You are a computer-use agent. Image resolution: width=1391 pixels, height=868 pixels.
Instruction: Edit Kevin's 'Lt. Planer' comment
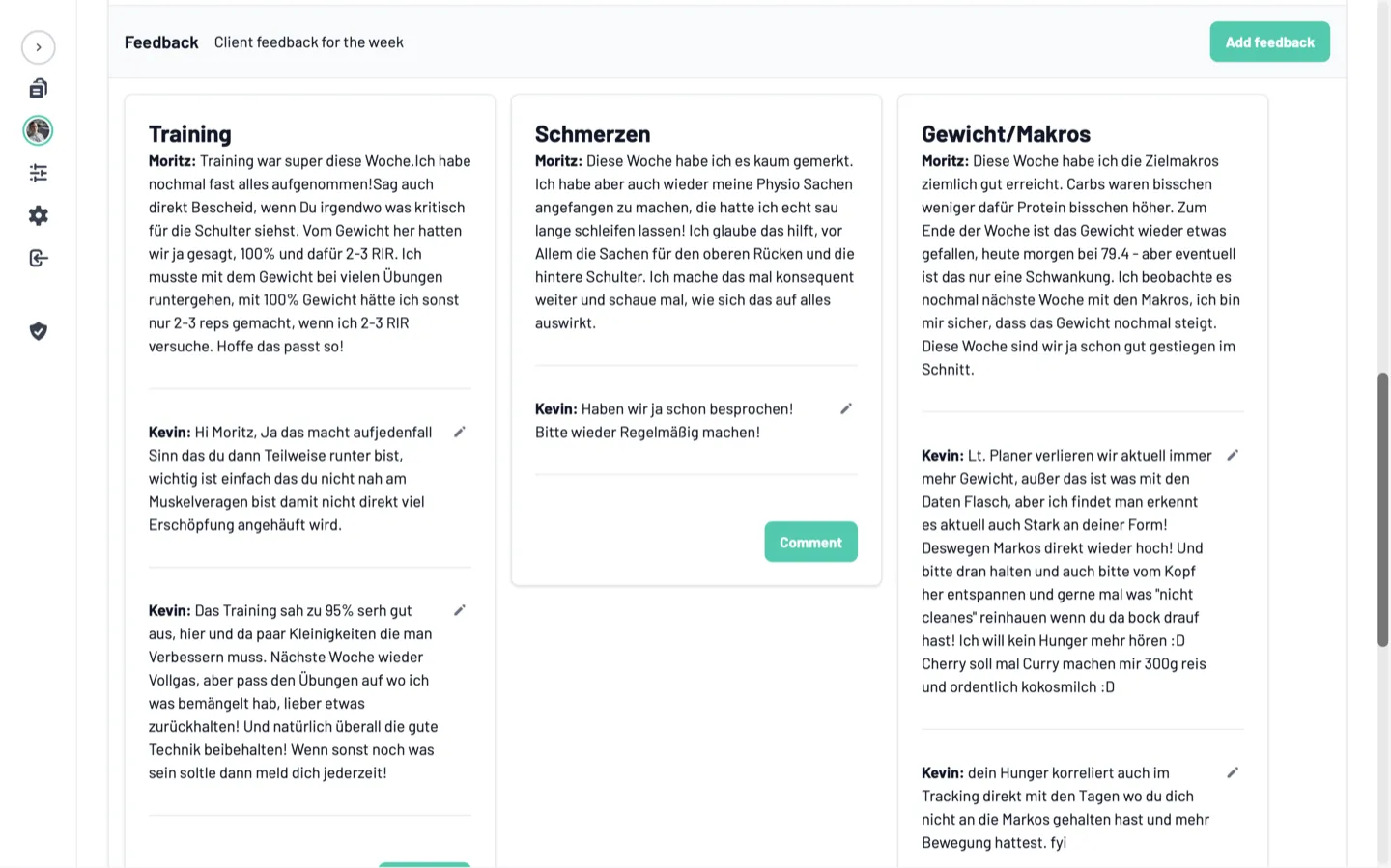click(1233, 456)
